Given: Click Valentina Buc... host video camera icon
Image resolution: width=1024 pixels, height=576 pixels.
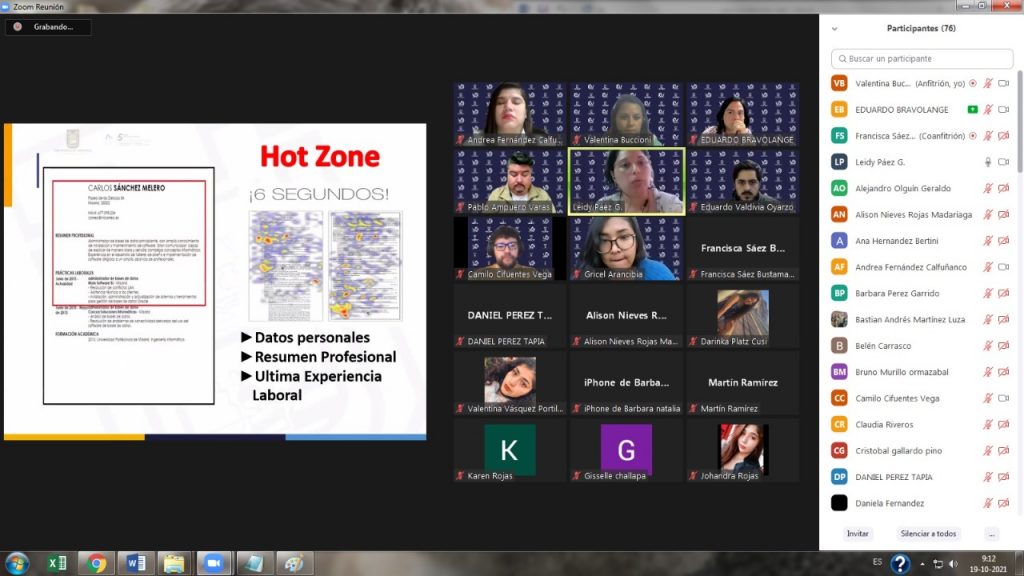Looking at the screenshot, I should coord(1003,83).
